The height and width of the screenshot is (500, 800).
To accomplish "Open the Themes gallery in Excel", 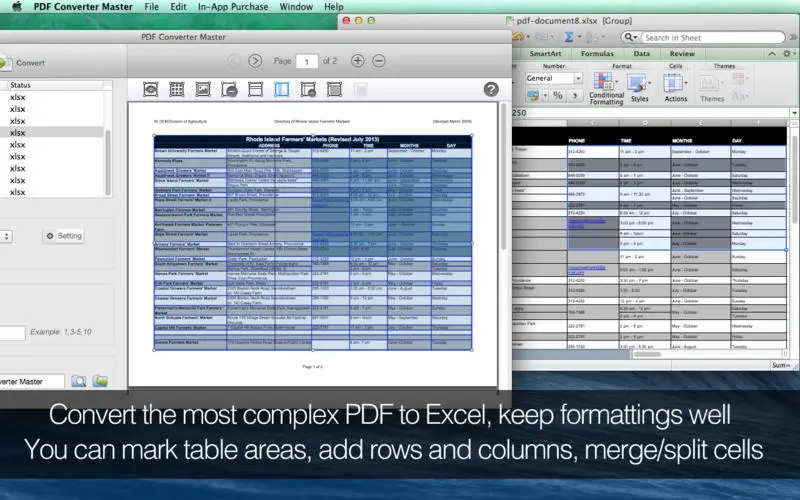I will (712, 88).
